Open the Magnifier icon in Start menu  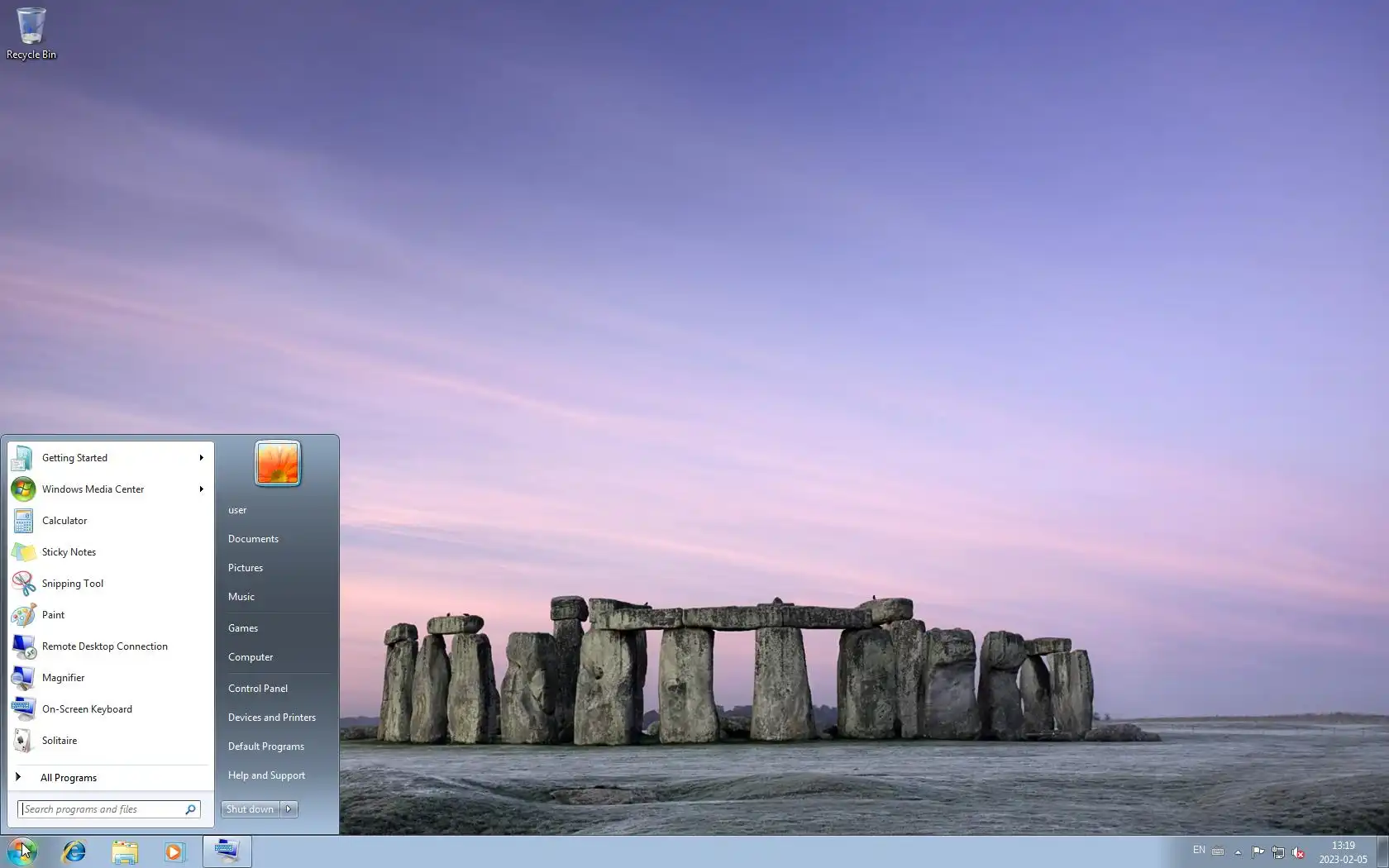pos(23,678)
